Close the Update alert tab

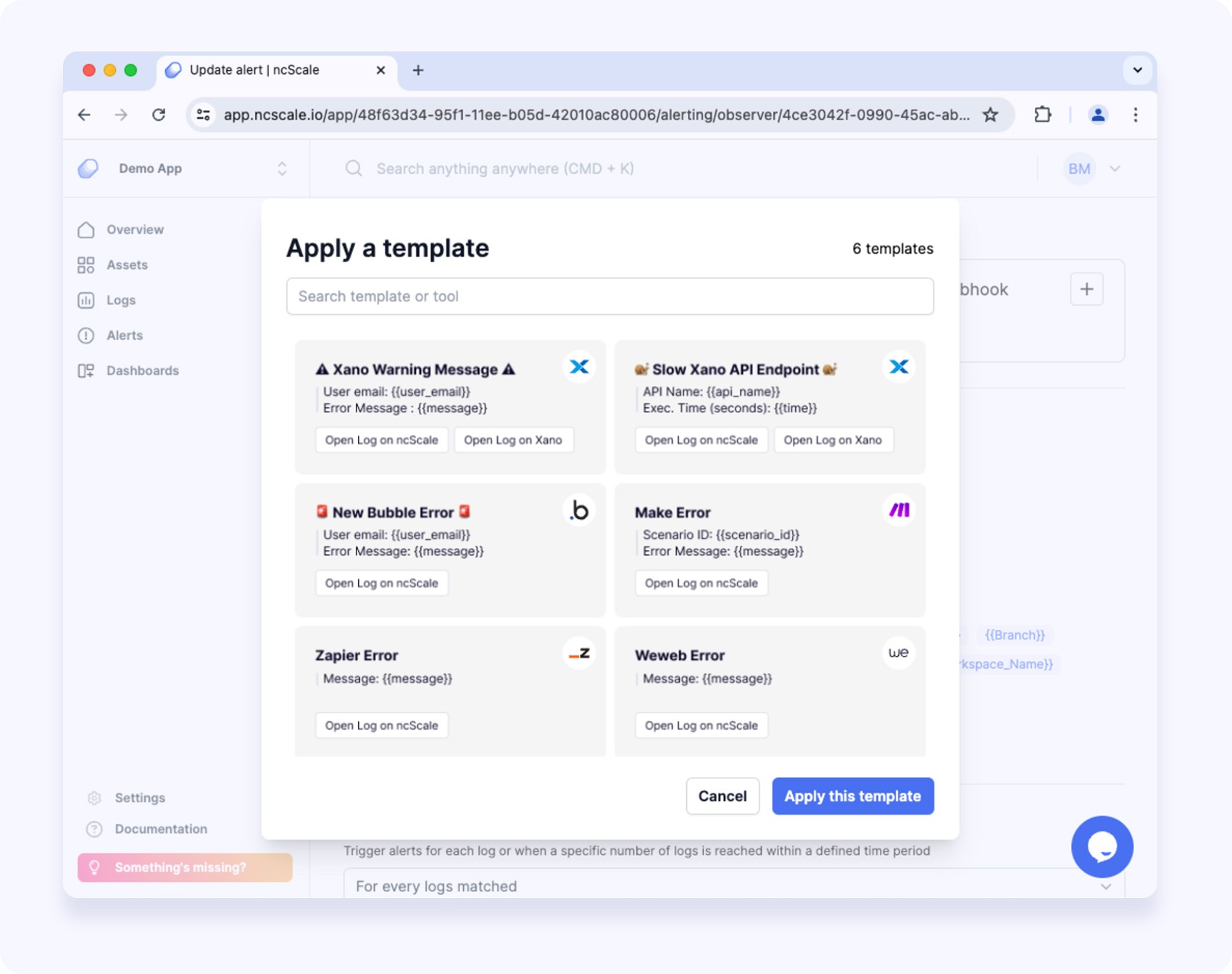point(380,70)
